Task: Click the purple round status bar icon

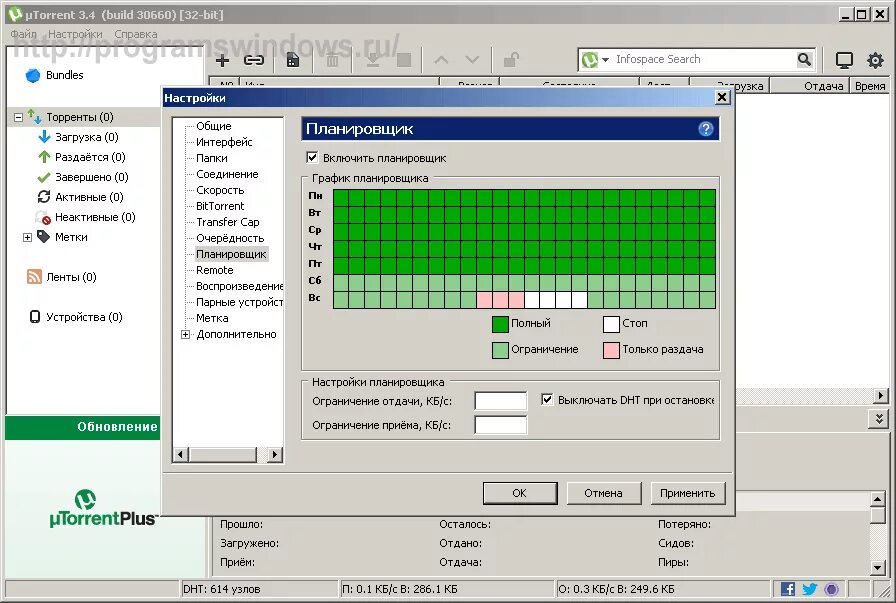Action: point(831,589)
